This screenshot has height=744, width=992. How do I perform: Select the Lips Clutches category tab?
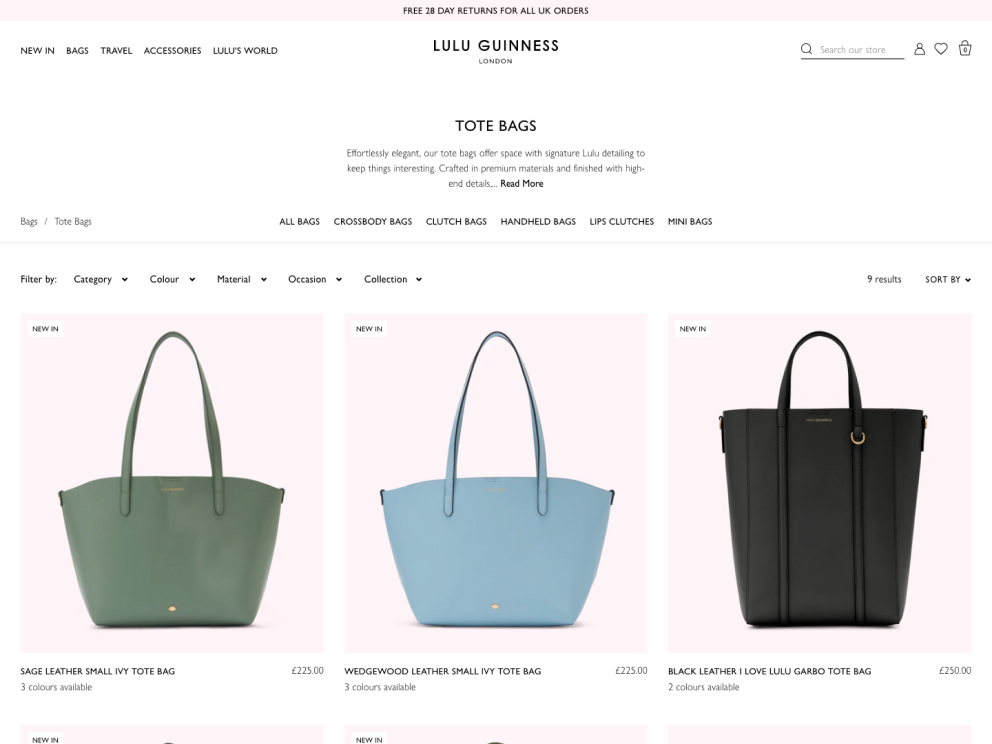point(622,221)
